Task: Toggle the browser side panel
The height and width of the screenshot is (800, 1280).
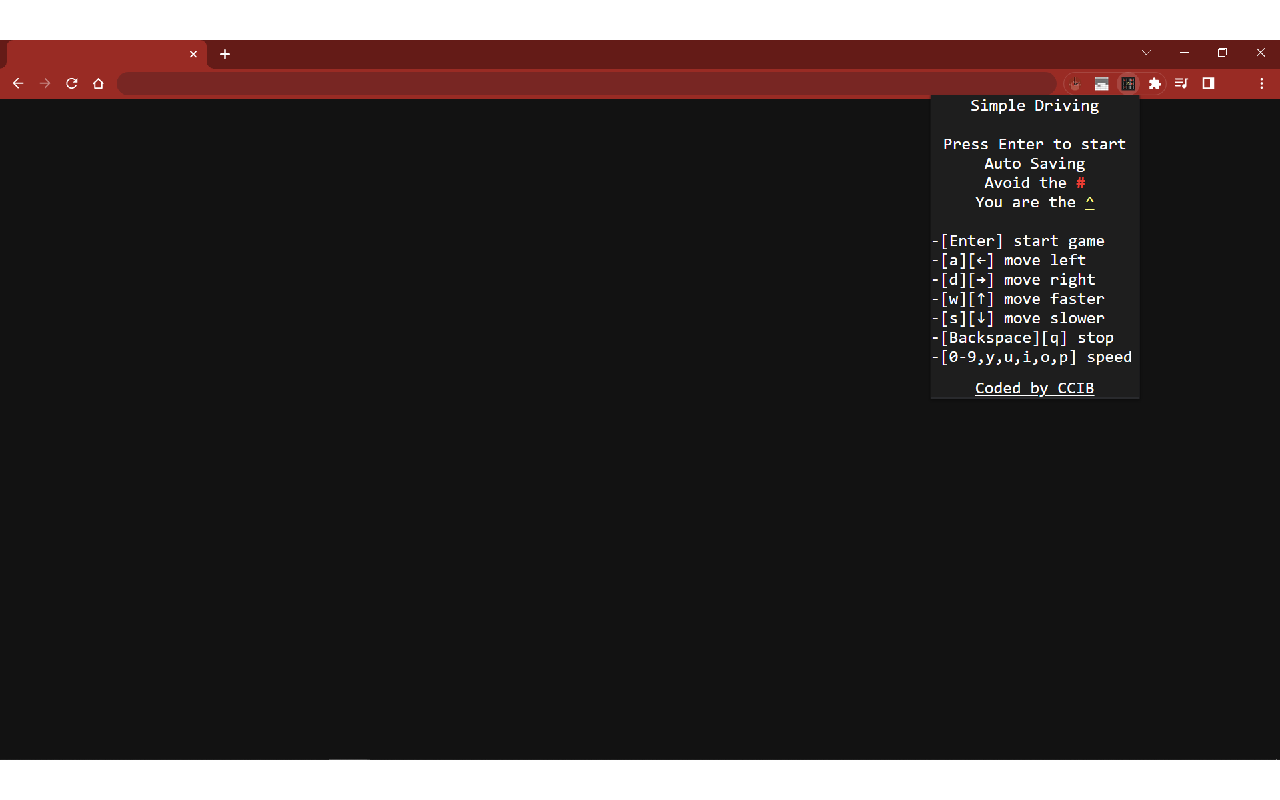Action: coord(1208,84)
